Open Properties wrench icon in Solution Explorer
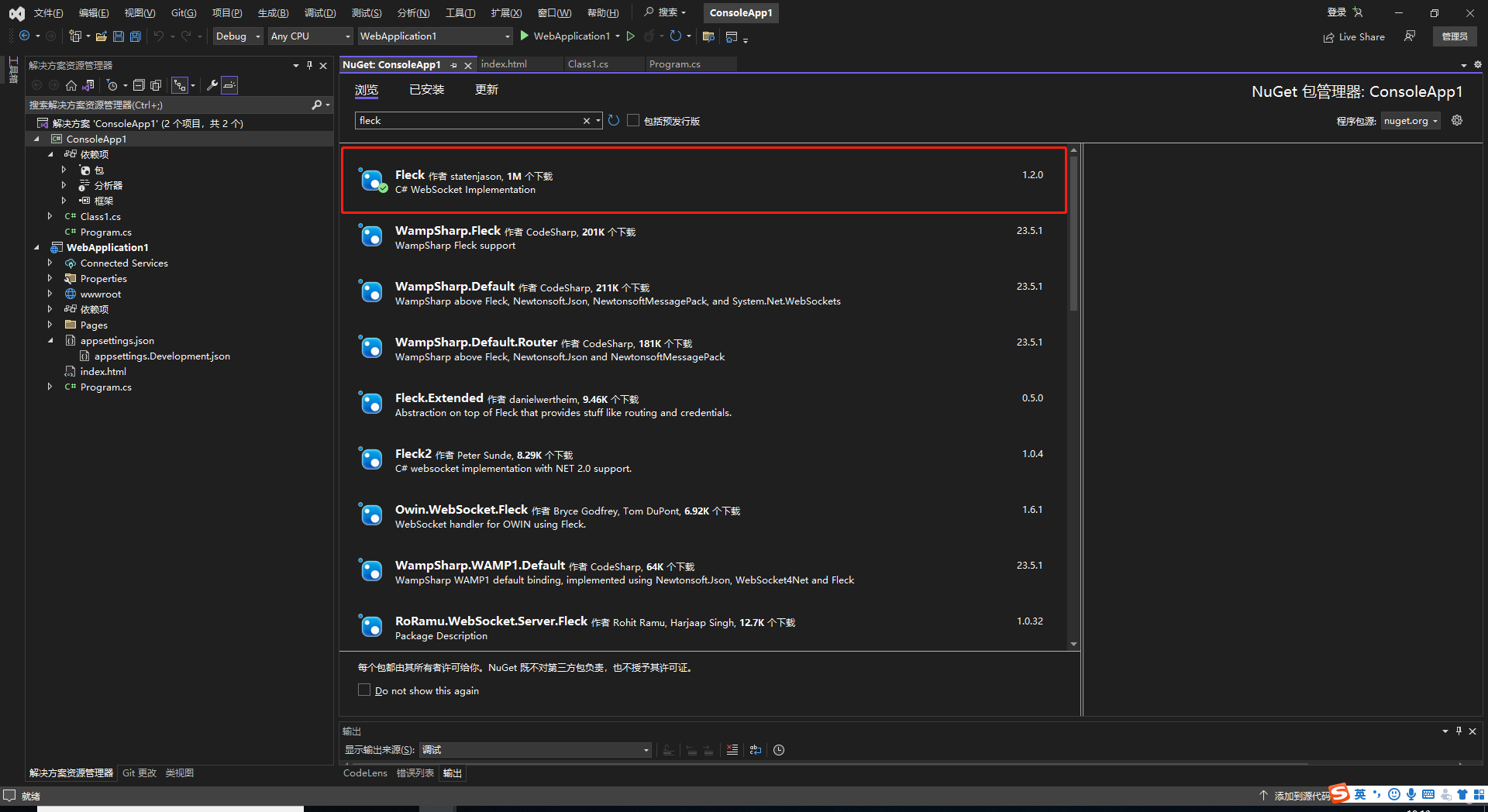Screen dimensions: 1488x812 point(212,85)
